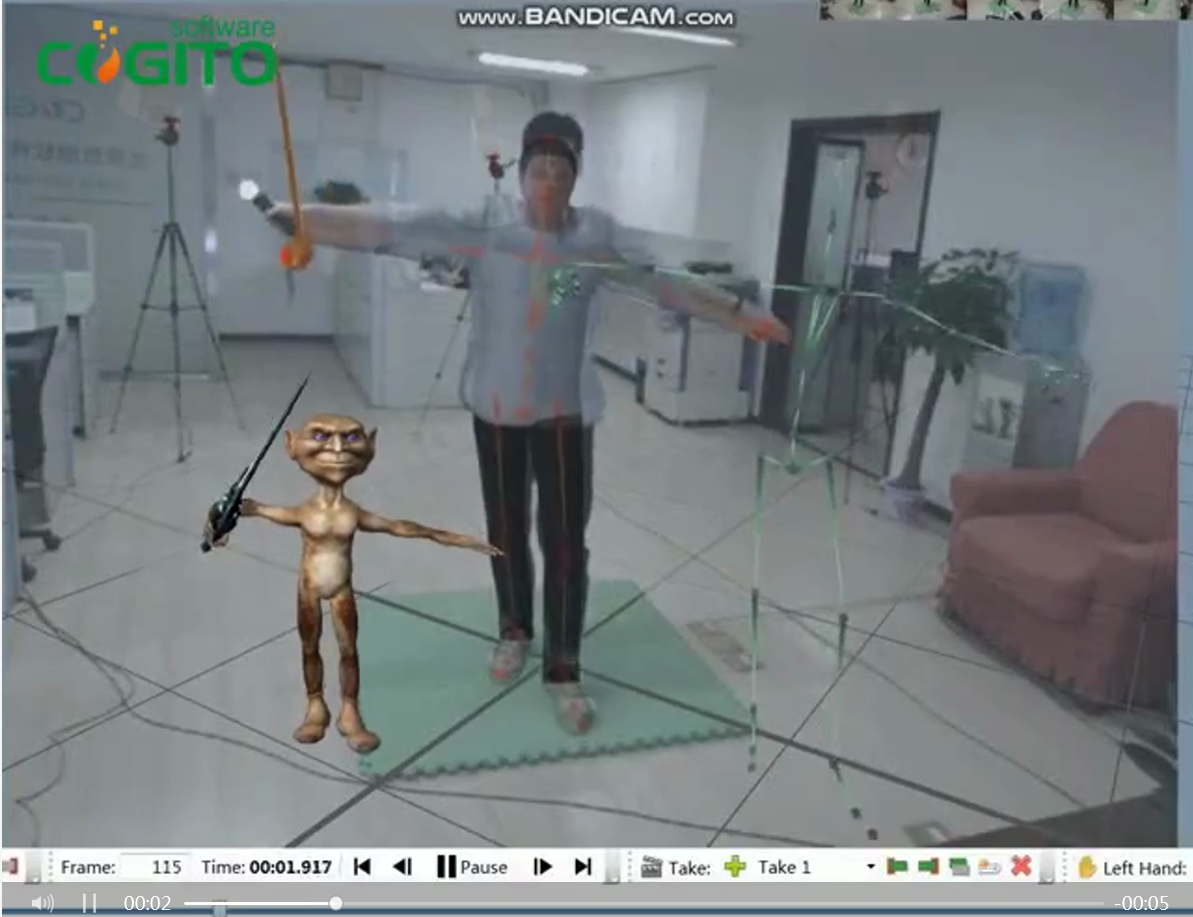Viewport: 1193px width, 917px height.
Task: Delete the take with red X
Action: pyautogui.click(x=1021, y=866)
